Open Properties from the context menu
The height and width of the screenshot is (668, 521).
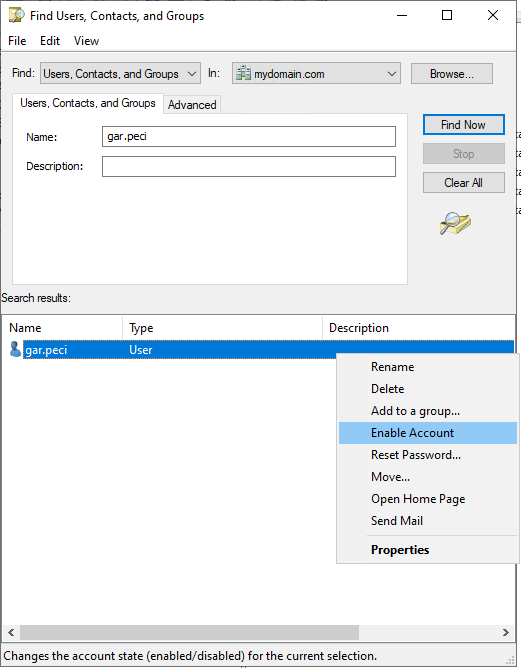[x=428, y=550]
